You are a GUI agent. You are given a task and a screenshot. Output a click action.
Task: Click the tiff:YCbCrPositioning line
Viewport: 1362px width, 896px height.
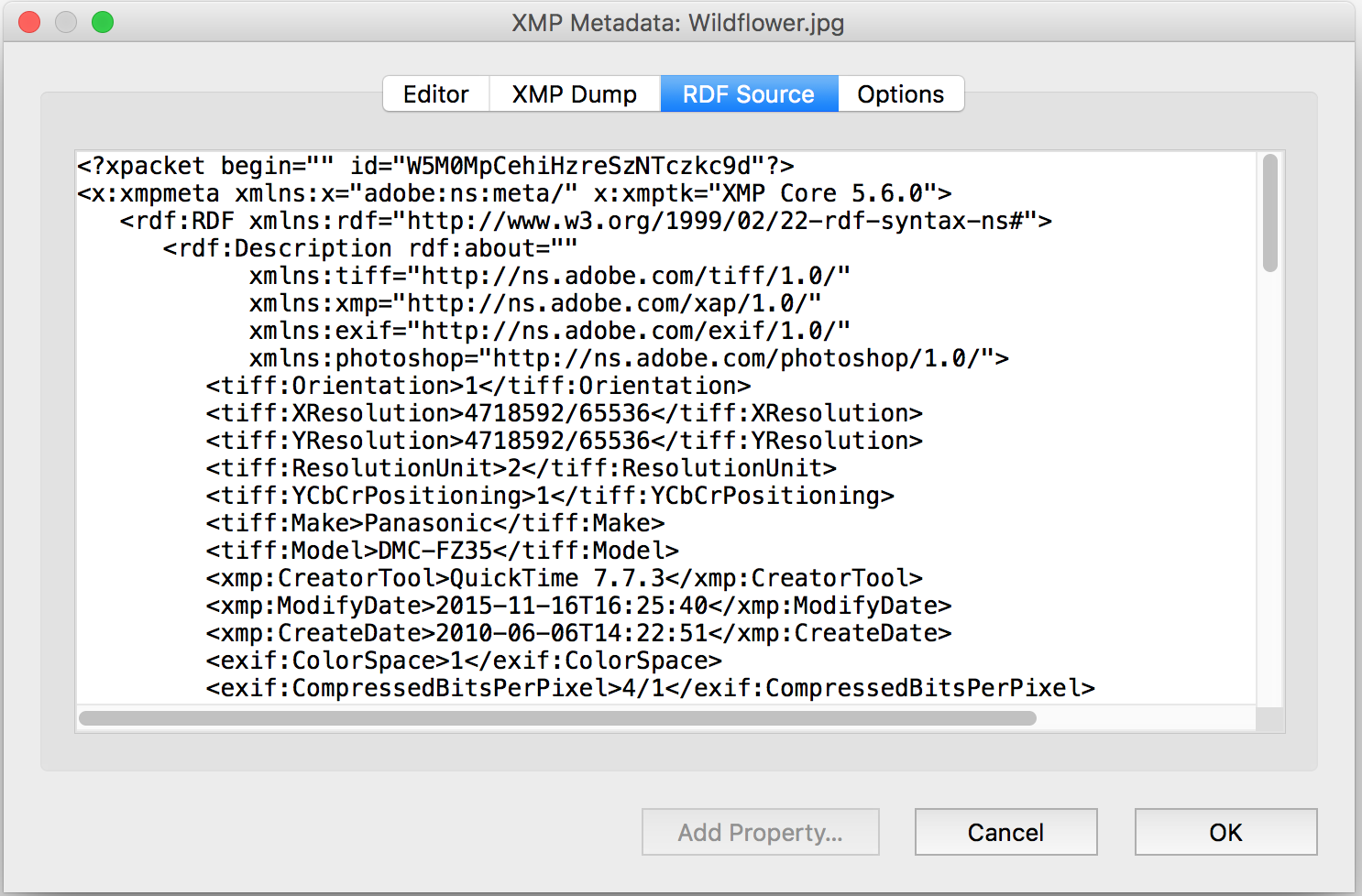click(550, 496)
